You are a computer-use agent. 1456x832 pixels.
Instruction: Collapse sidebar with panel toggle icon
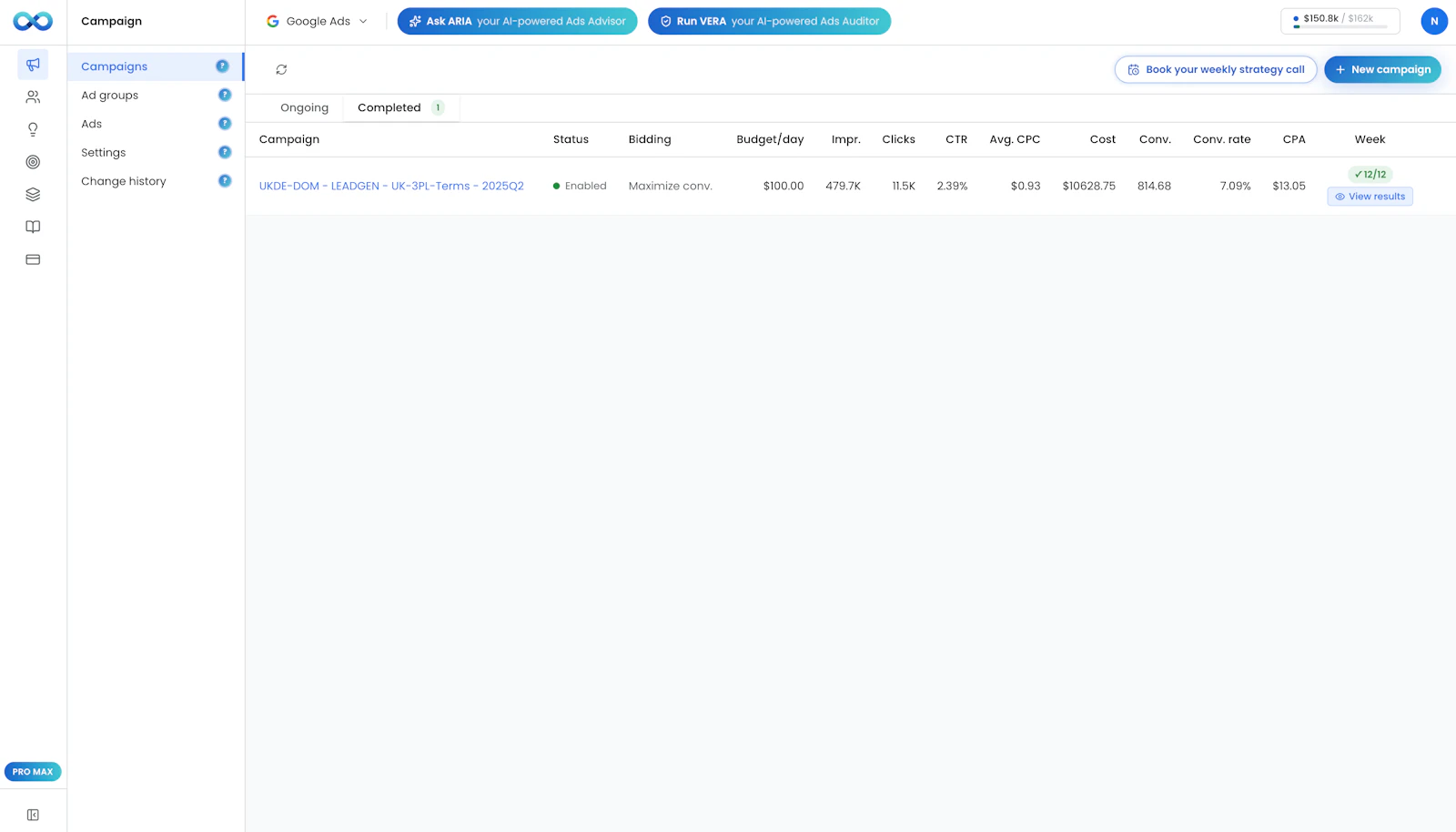(33, 815)
